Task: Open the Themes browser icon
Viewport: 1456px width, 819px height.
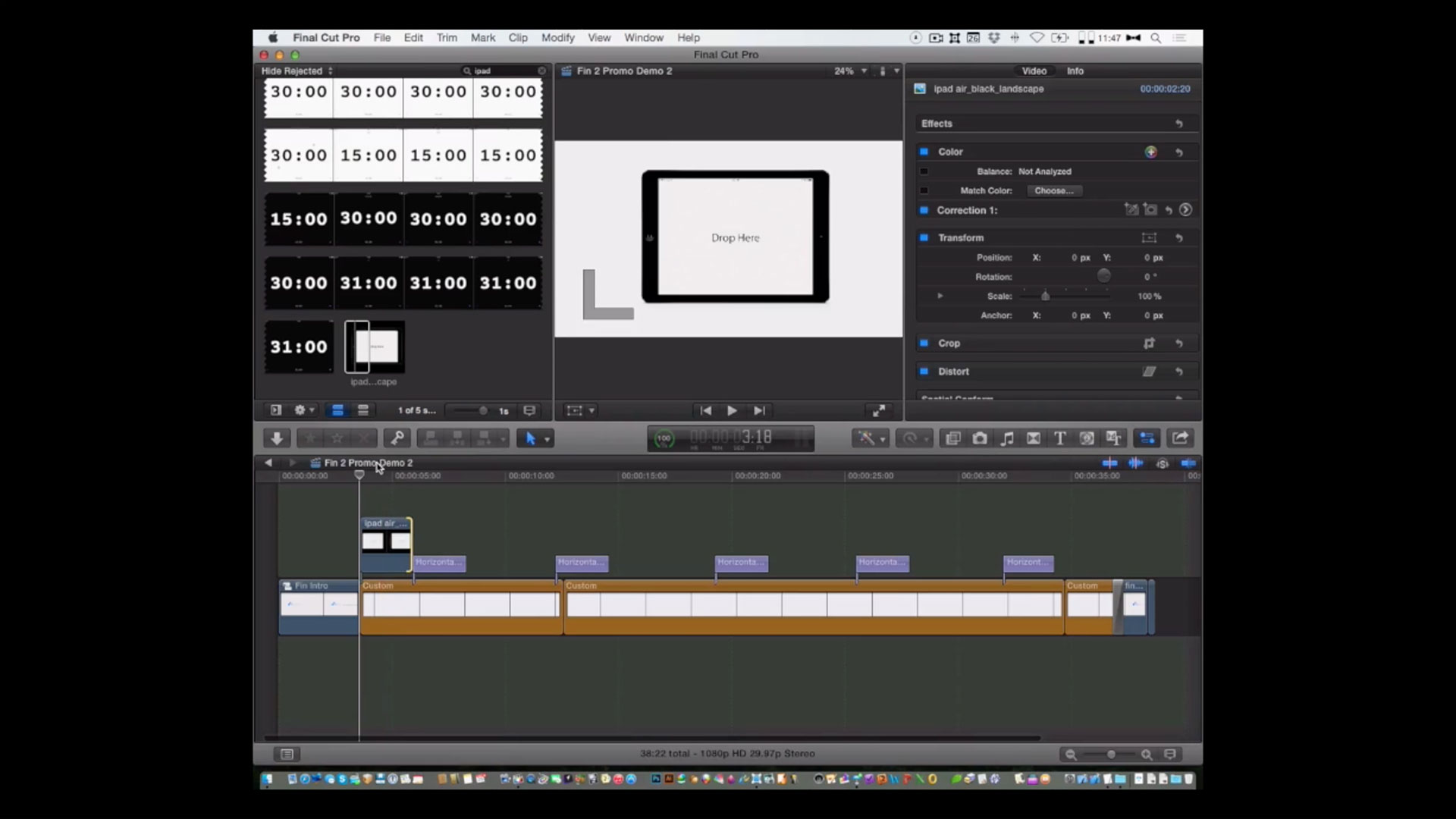Action: click(x=1113, y=438)
